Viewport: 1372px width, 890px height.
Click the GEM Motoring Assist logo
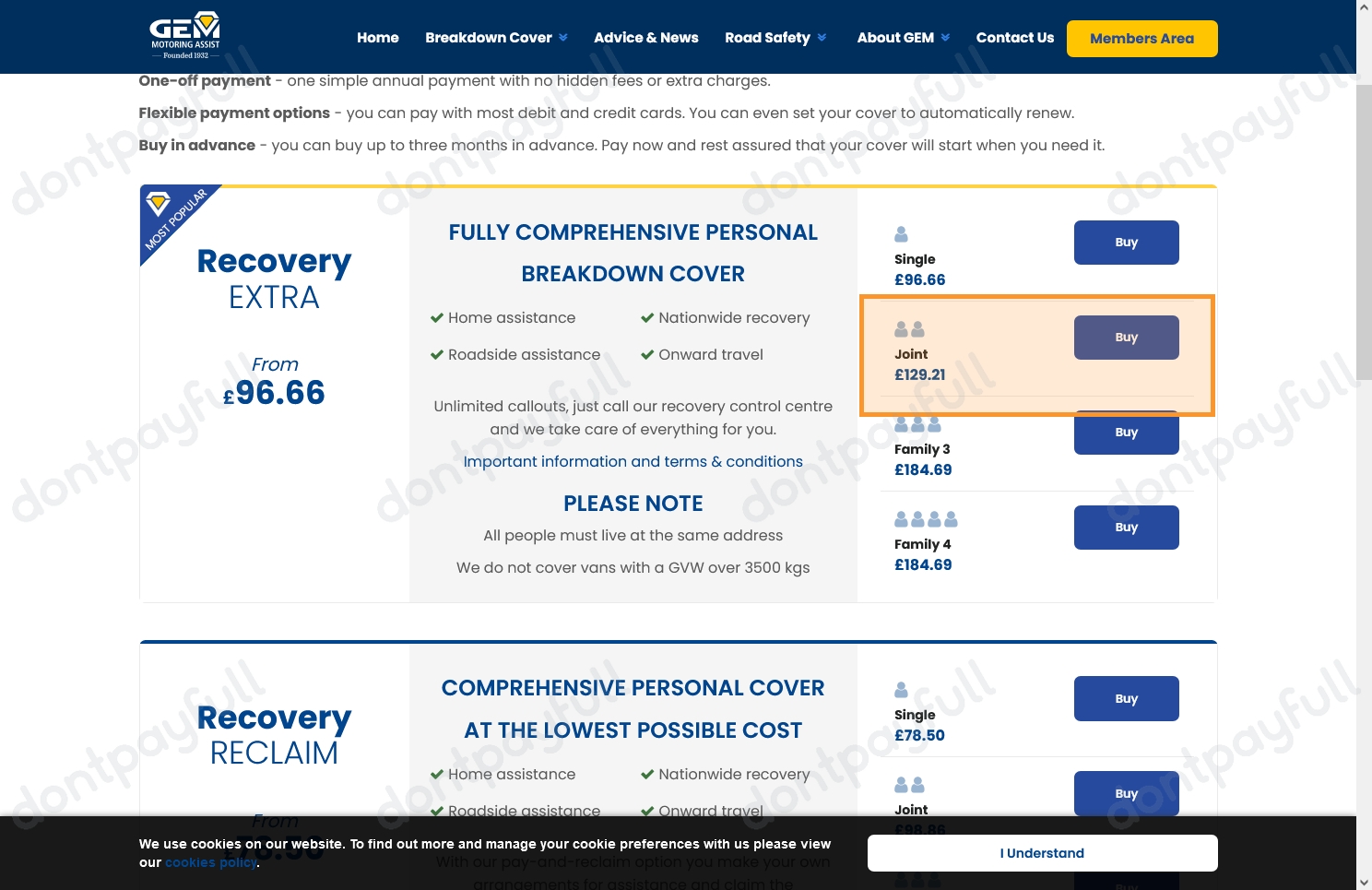pos(183,35)
